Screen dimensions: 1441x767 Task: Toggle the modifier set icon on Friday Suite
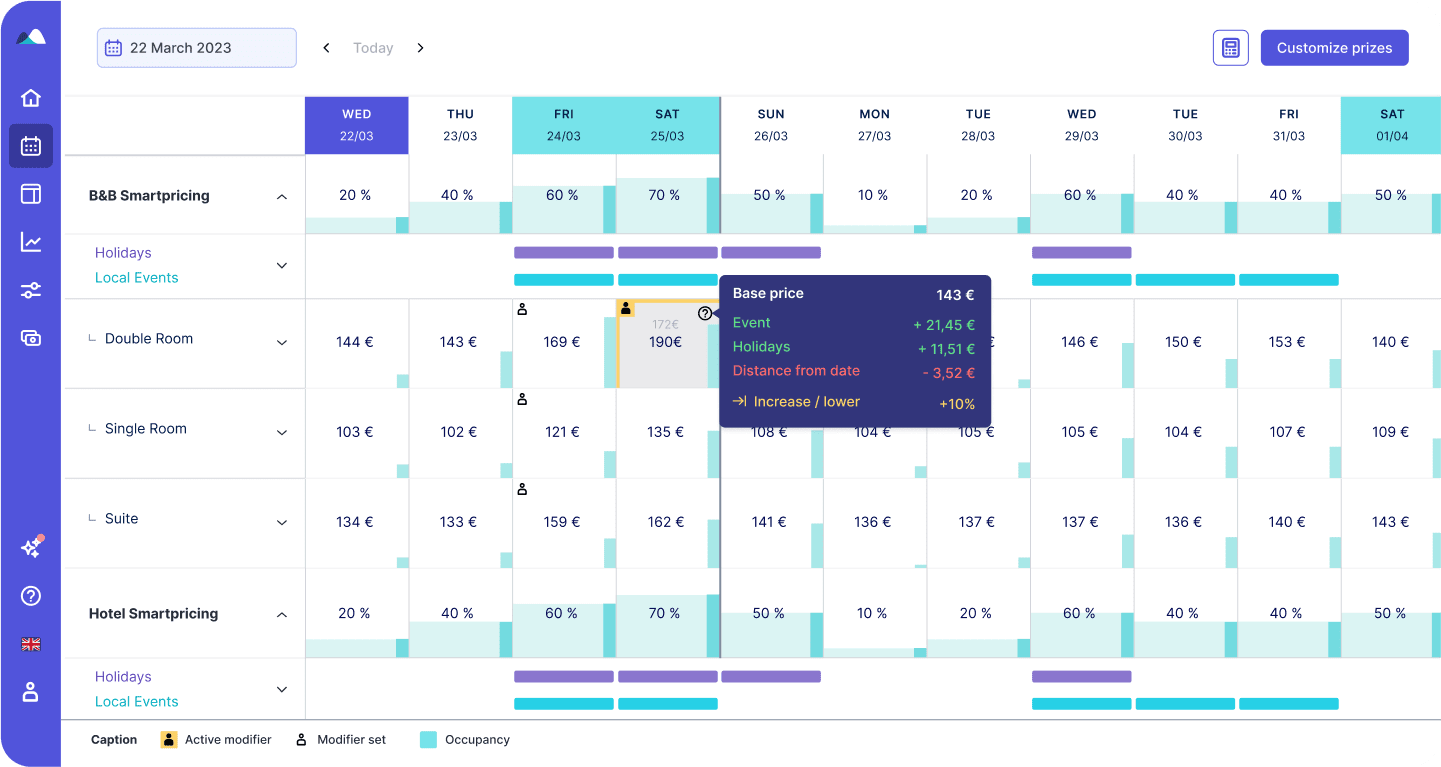(521, 489)
